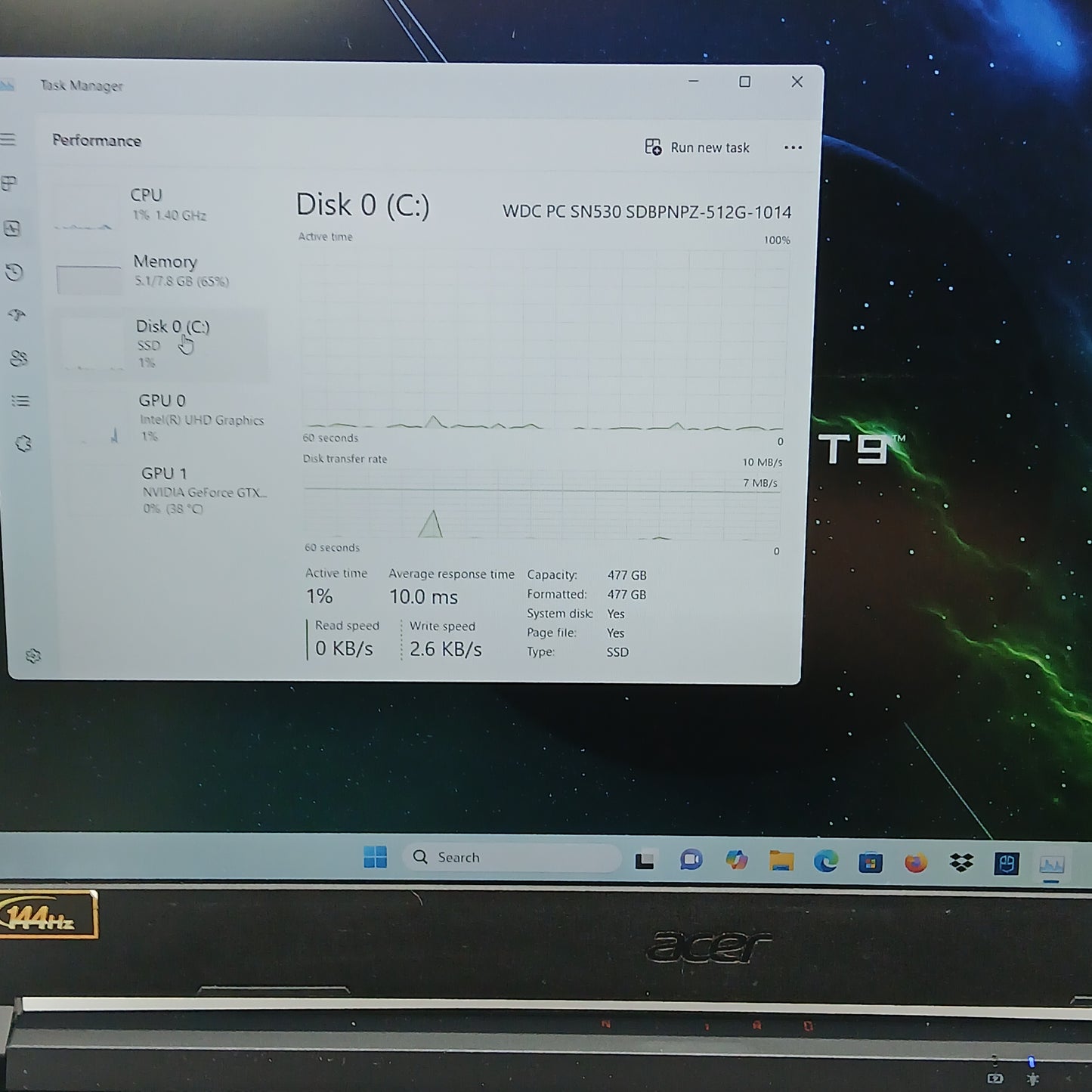The width and height of the screenshot is (1092, 1092).
Task: Open Firefox from the taskbar
Action: (x=916, y=862)
